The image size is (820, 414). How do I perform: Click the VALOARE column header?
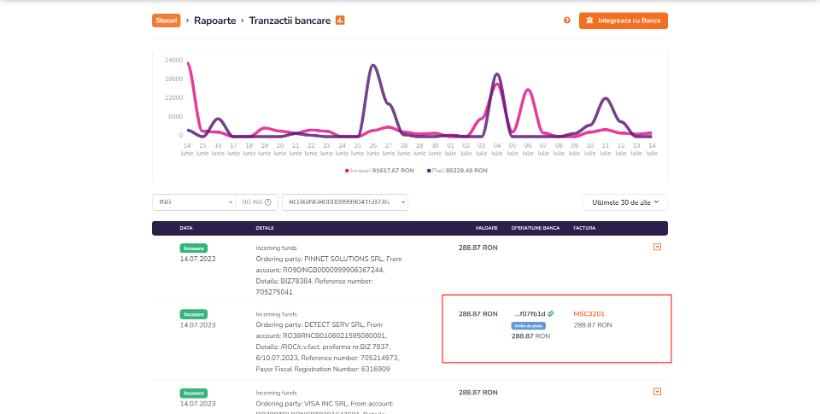(x=486, y=228)
